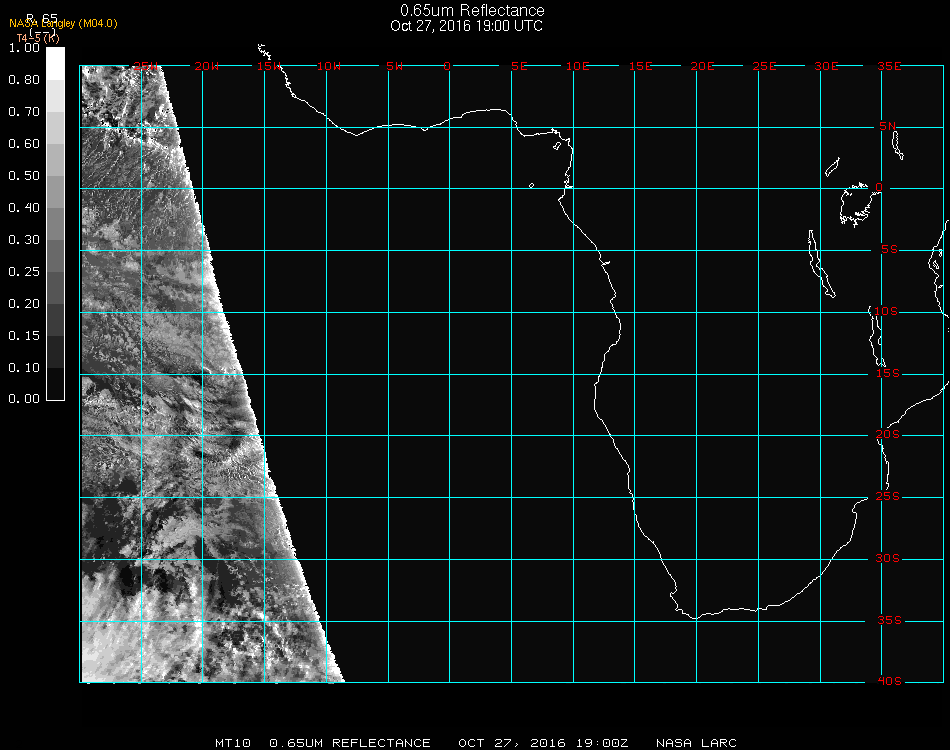
Task: Click the 0.70 color bar label
Action: point(24,112)
